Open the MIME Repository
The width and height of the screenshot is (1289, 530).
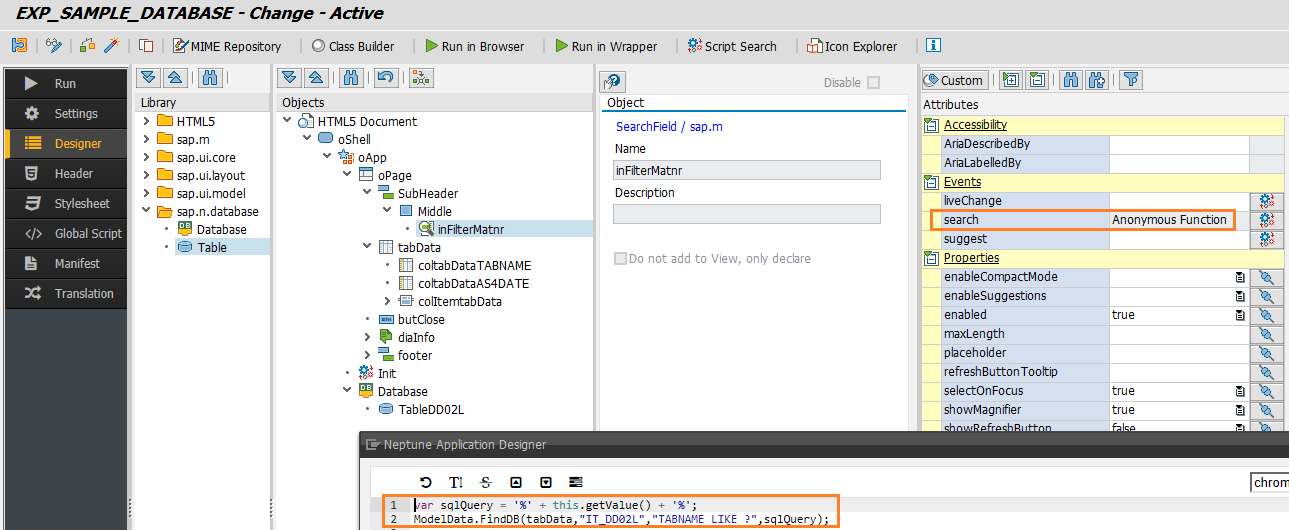[227, 46]
